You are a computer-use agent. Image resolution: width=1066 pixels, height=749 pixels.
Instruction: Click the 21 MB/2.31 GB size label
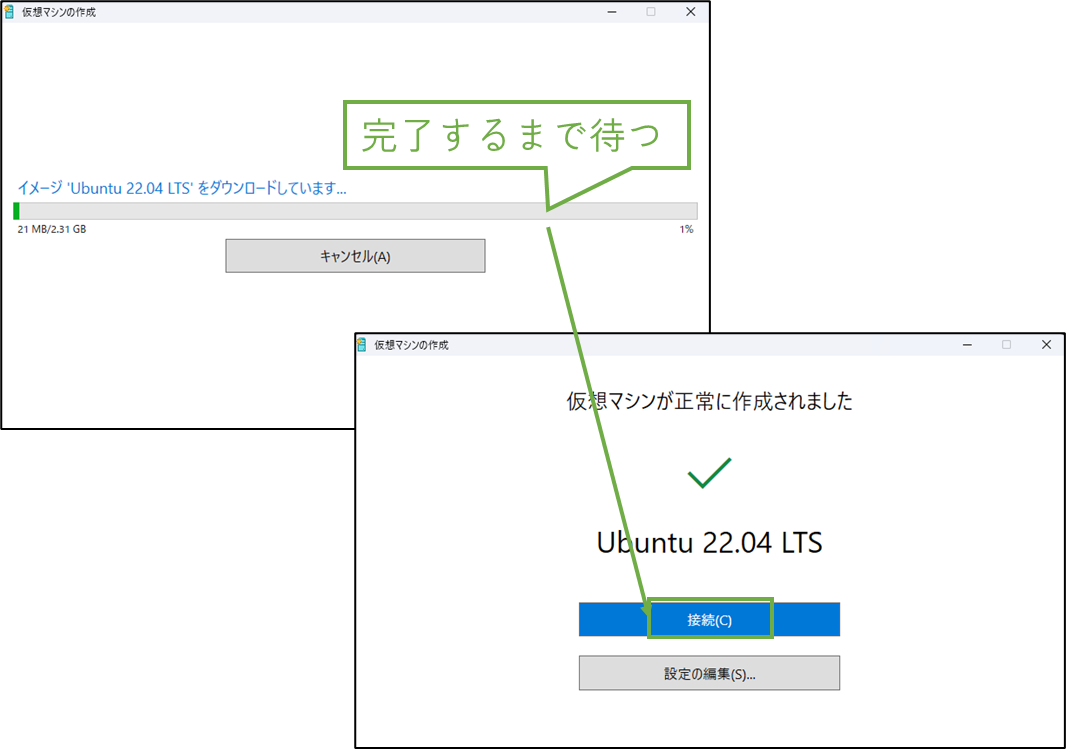[x=51, y=229]
